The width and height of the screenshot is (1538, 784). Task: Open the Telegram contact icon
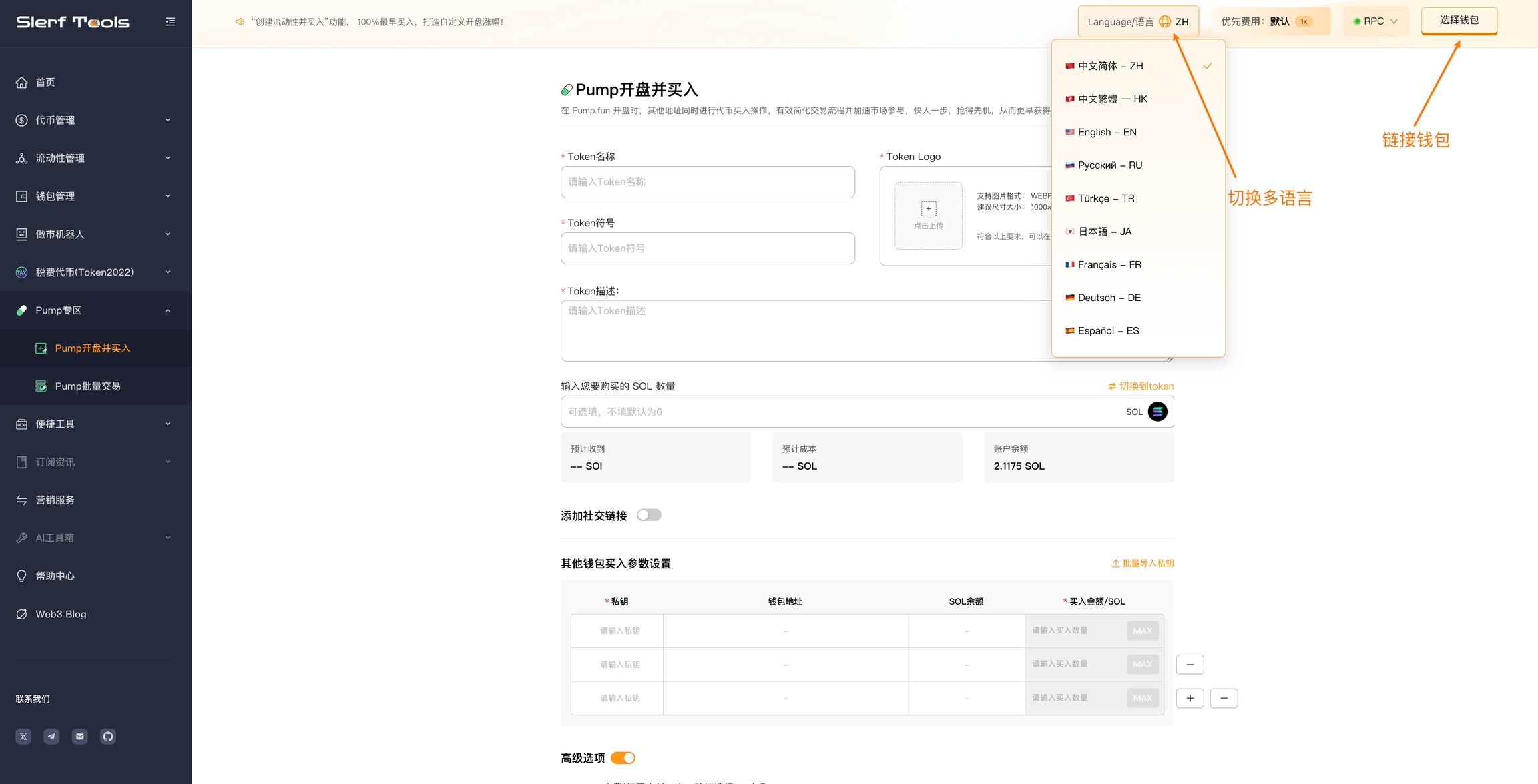click(x=51, y=737)
